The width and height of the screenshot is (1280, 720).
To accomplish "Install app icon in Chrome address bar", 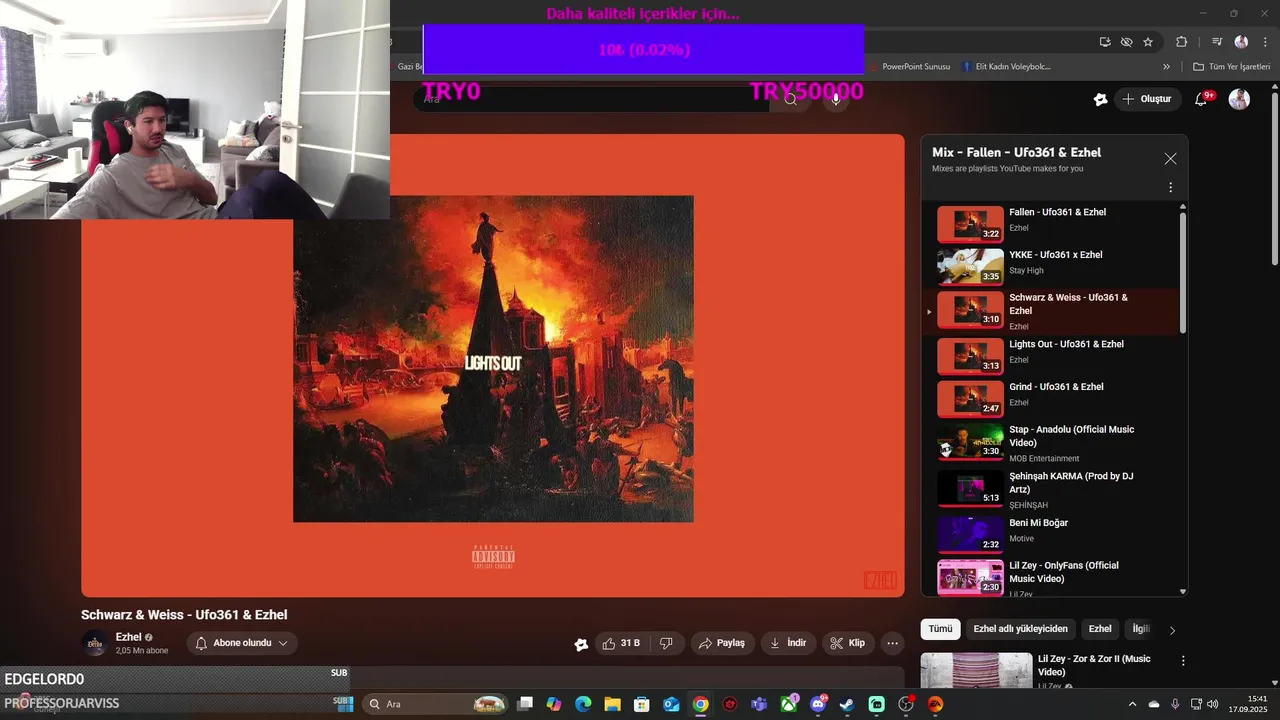I will pos(1105,42).
